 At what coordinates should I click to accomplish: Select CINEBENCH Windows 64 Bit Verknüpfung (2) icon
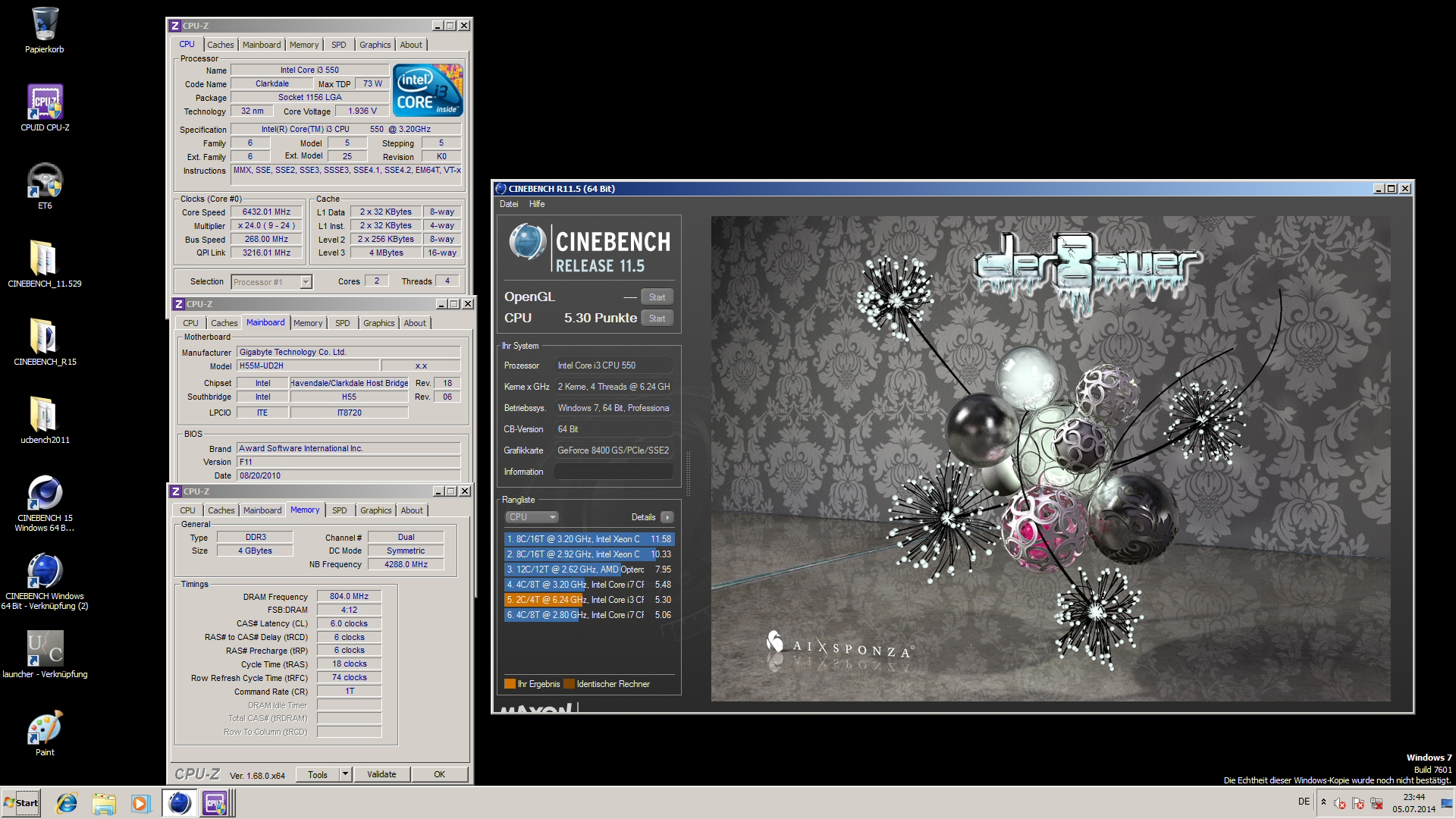[45, 581]
